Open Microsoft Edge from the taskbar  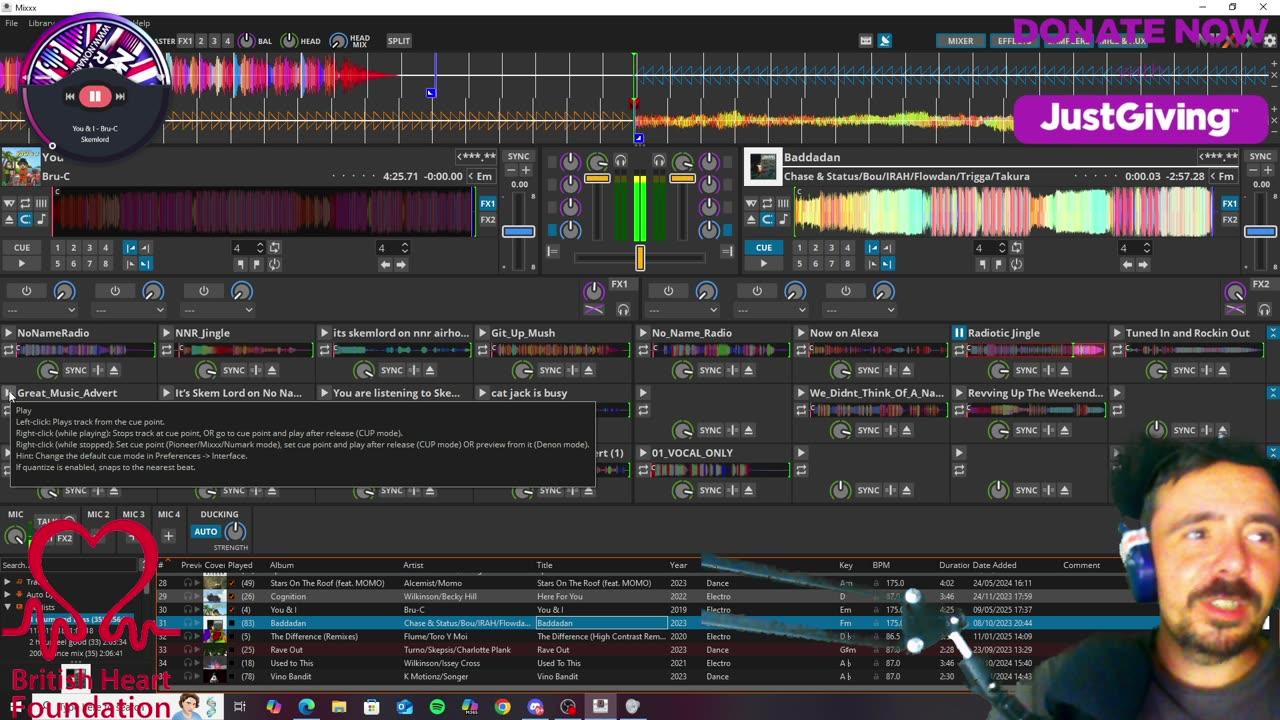pyautogui.click(x=306, y=707)
